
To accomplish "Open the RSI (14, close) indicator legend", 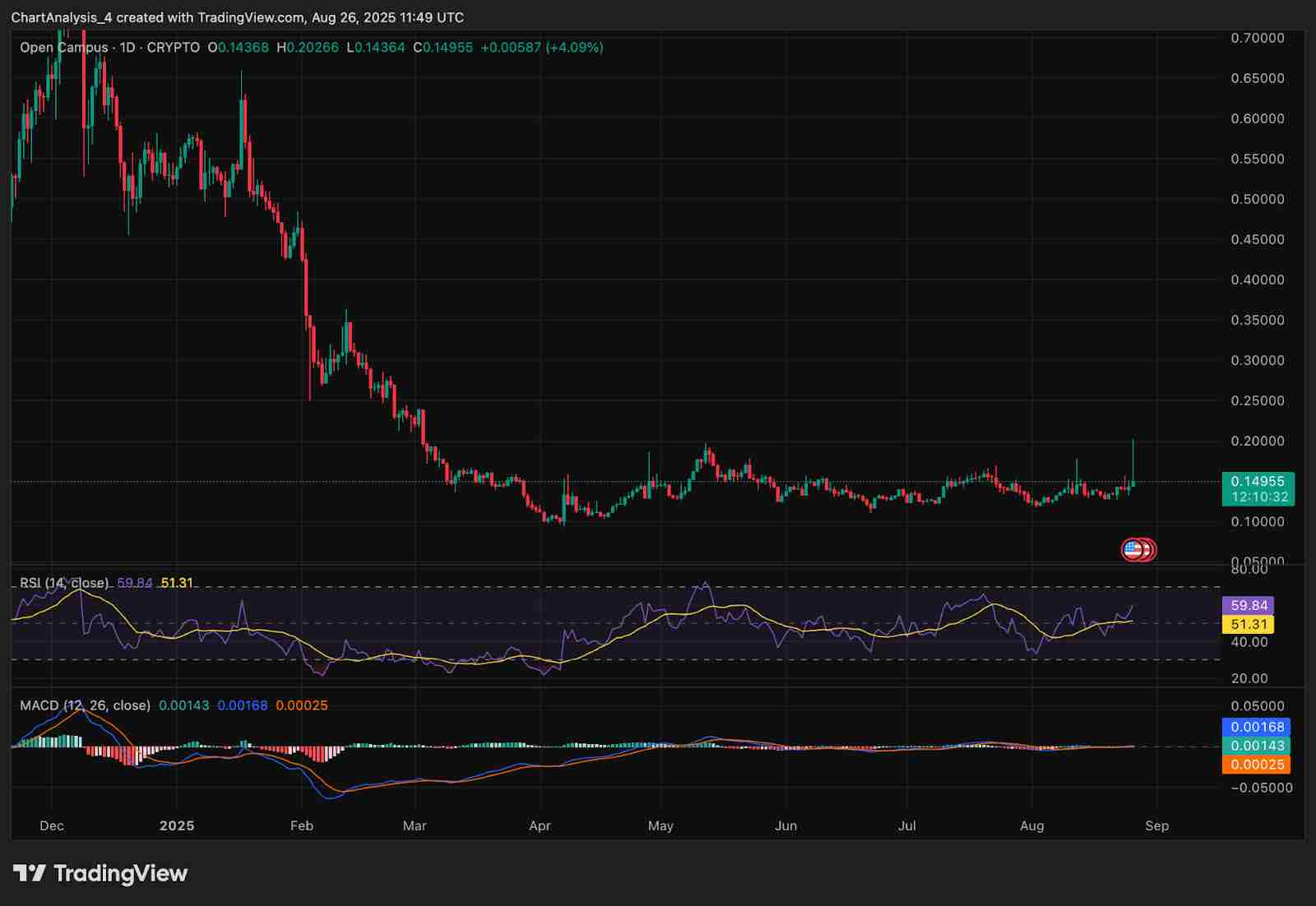I will click(64, 583).
